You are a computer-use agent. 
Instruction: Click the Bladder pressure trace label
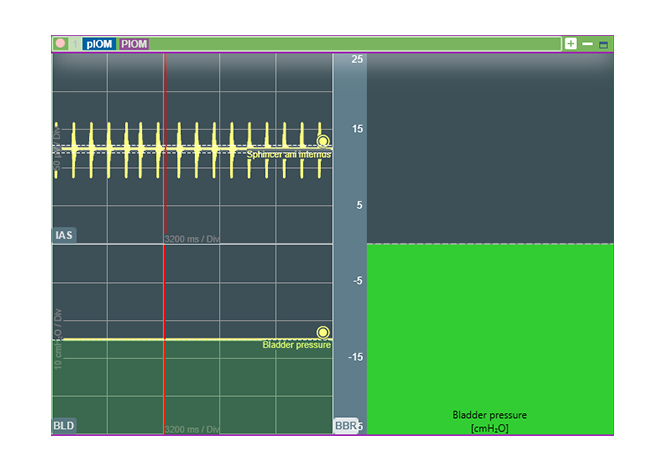click(296, 345)
